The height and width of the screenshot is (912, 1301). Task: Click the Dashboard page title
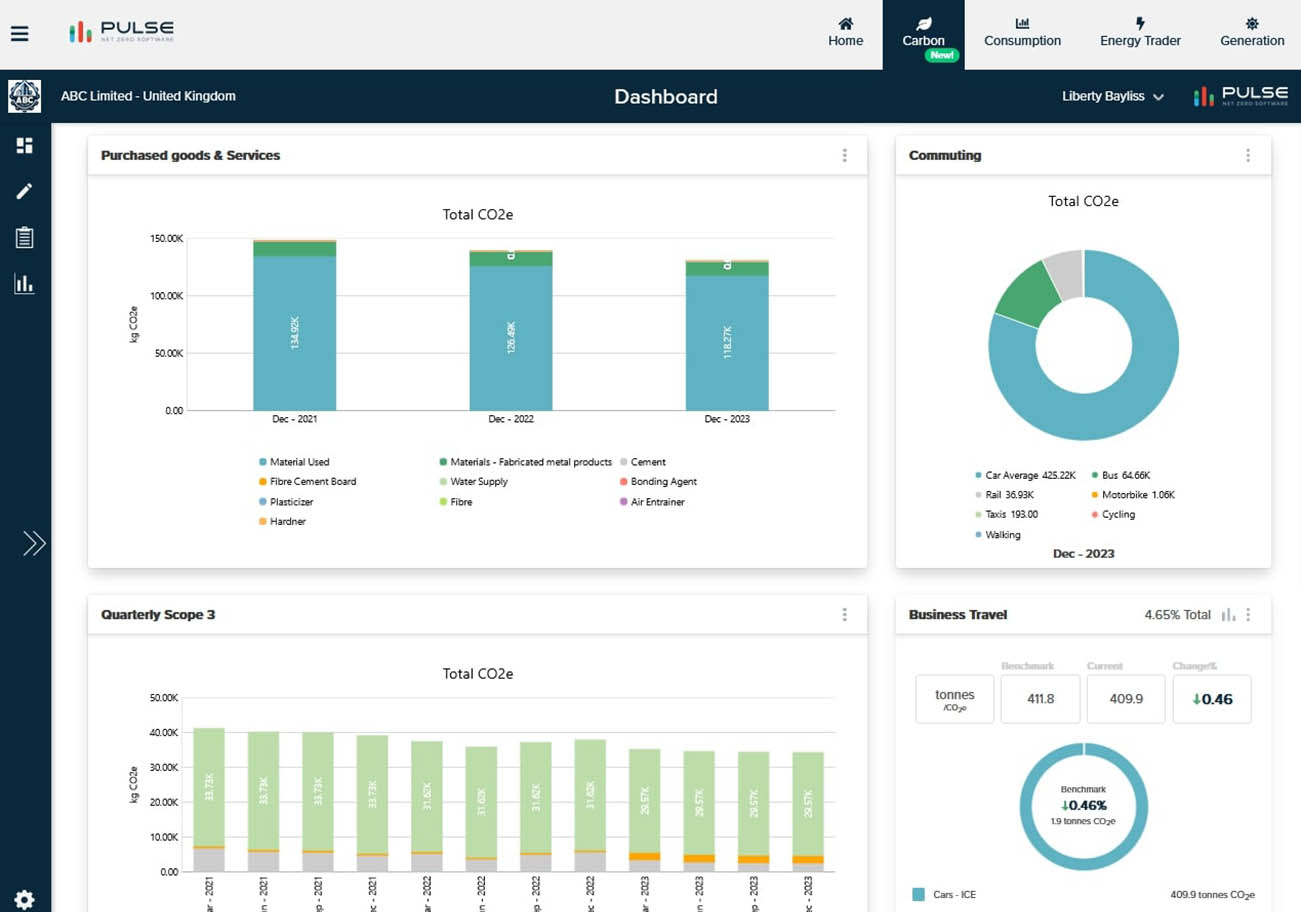point(666,97)
